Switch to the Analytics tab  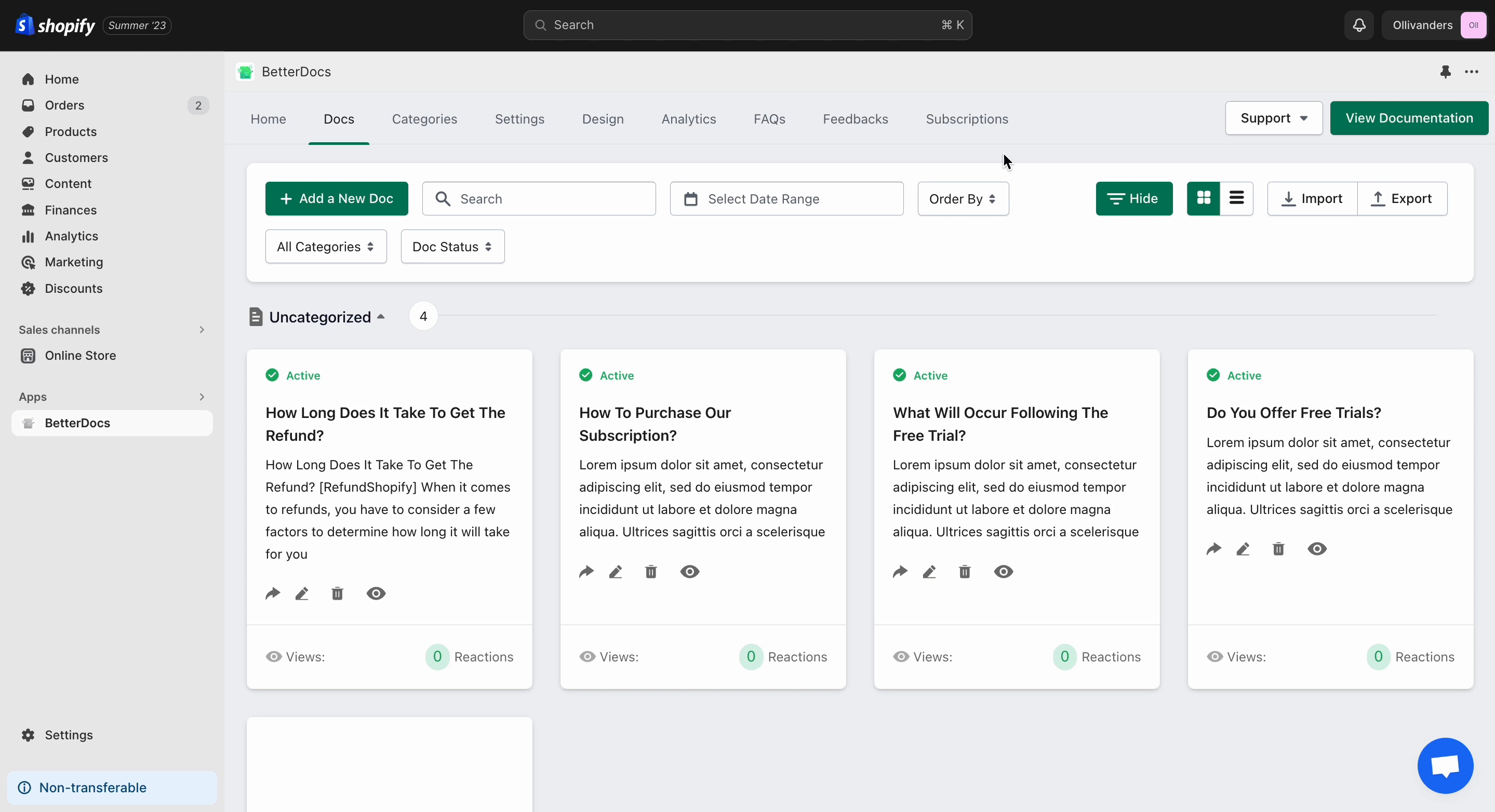(688, 119)
